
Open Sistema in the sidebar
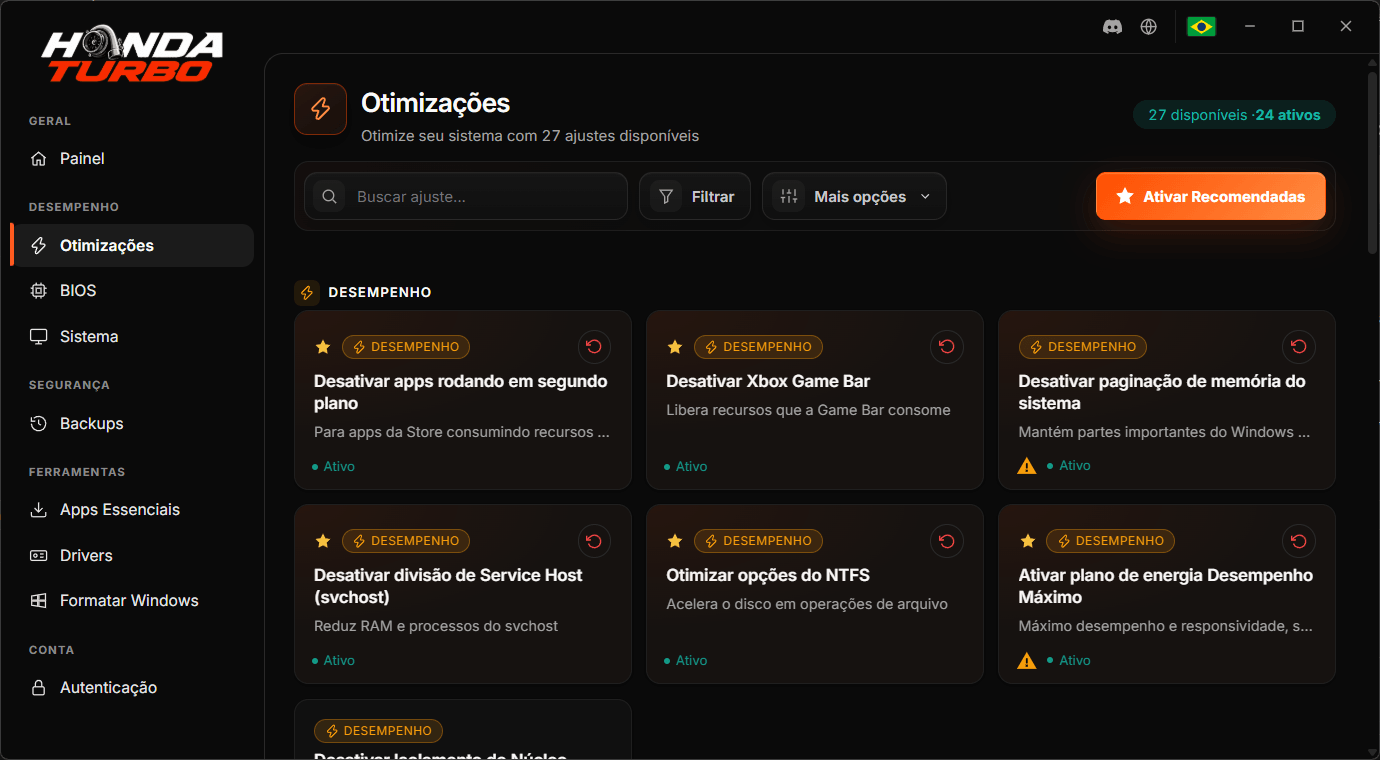132,337
